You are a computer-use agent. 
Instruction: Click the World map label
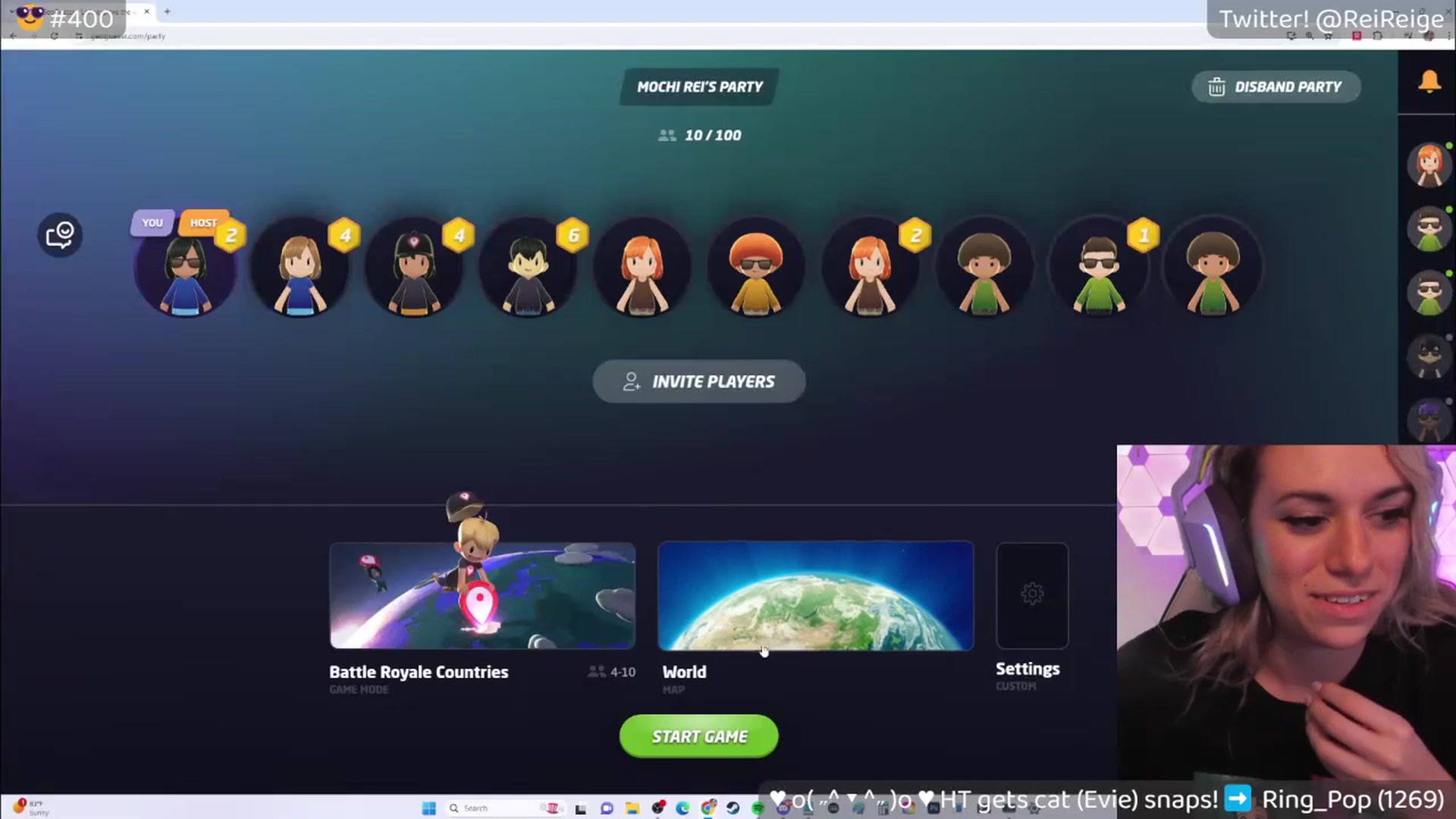click(684, 673)
